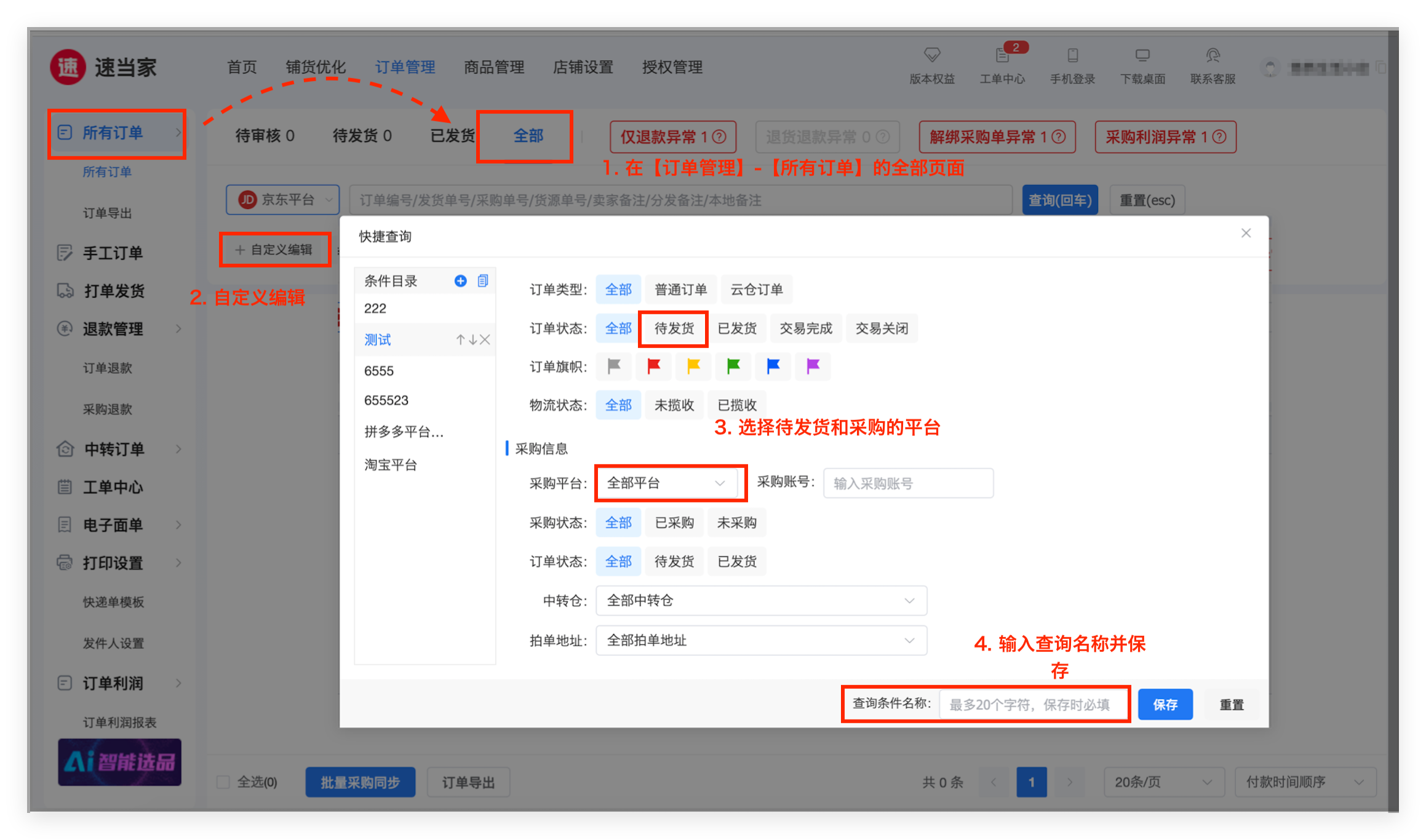Viewport: 1426px width, 840px height.
Task: Switch to the 全部 orders tab
Action: 528,136
